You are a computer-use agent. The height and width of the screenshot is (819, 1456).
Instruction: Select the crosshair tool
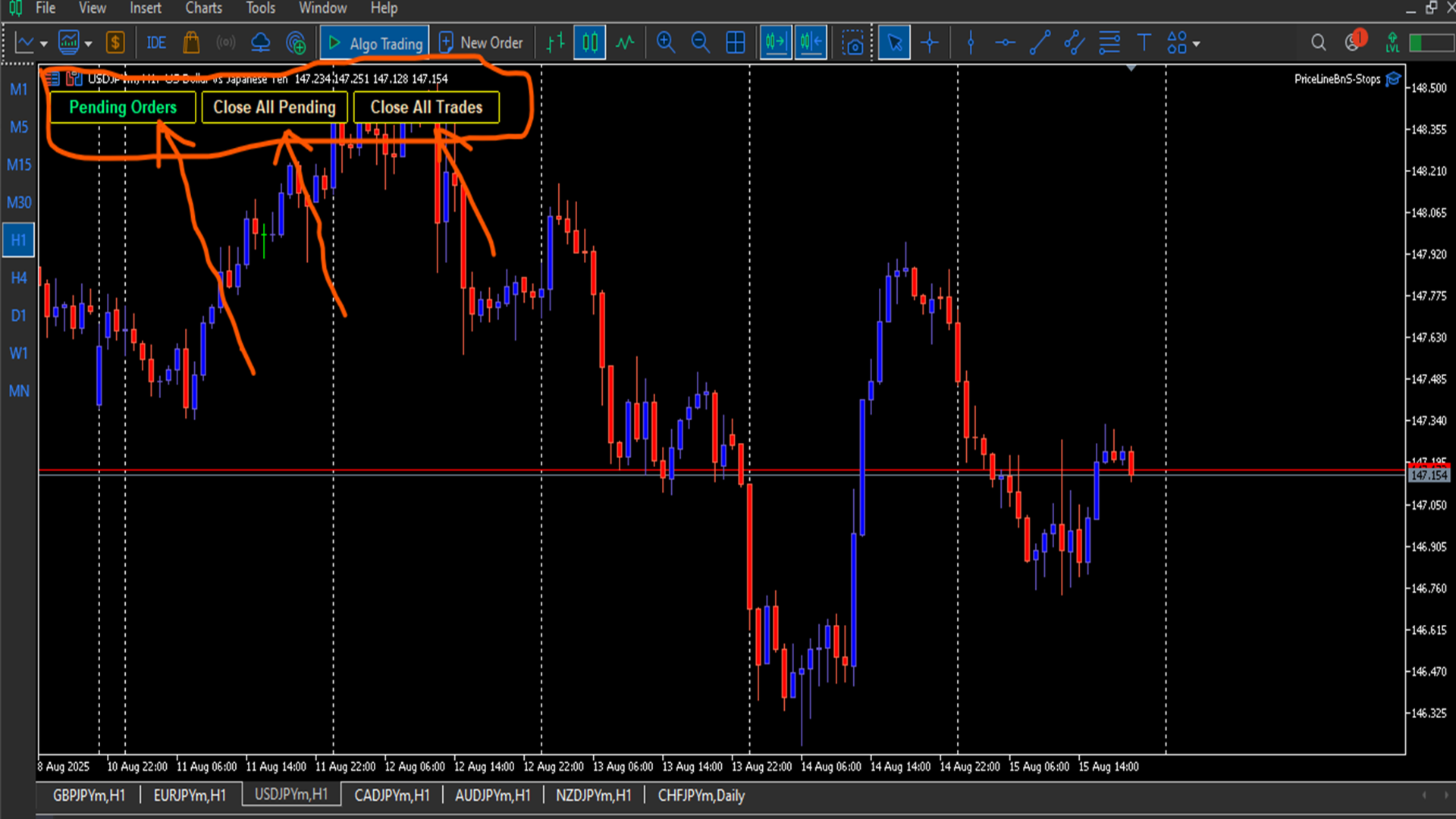(x=930, y=43)
